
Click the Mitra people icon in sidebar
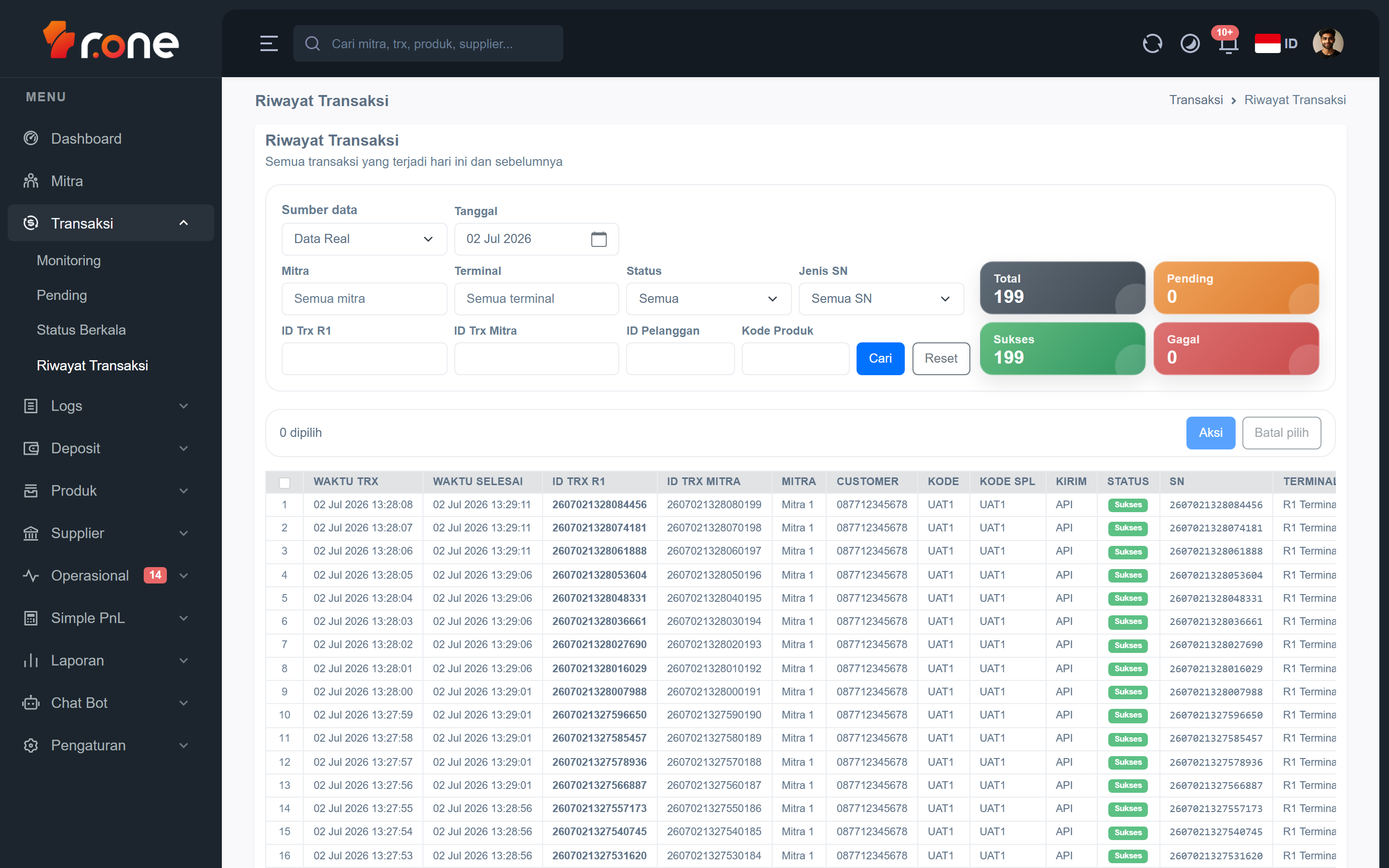(31, 181)
